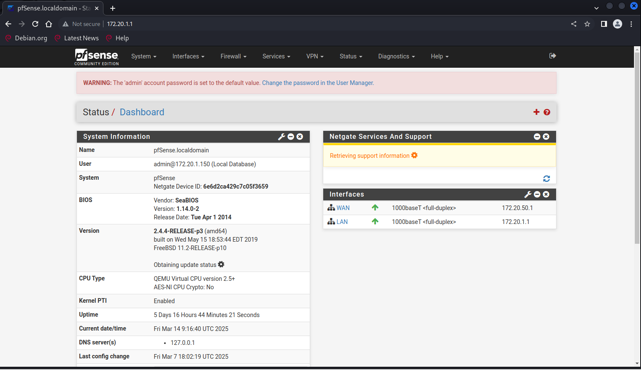Open browser profile avatar
Screen dimensions: 641x370
point(617,24)
